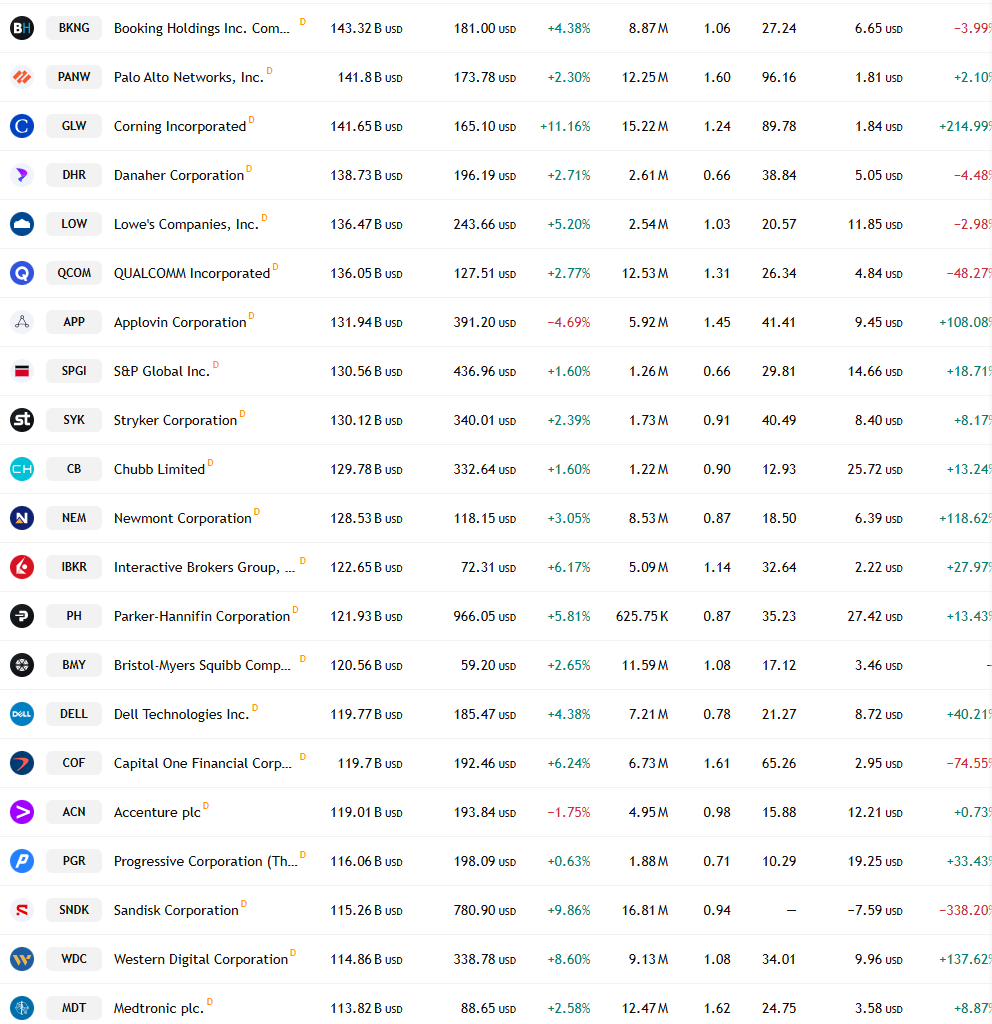Open Progressive Corporation company link
992x1024 pixels.
tap(205, 861)
